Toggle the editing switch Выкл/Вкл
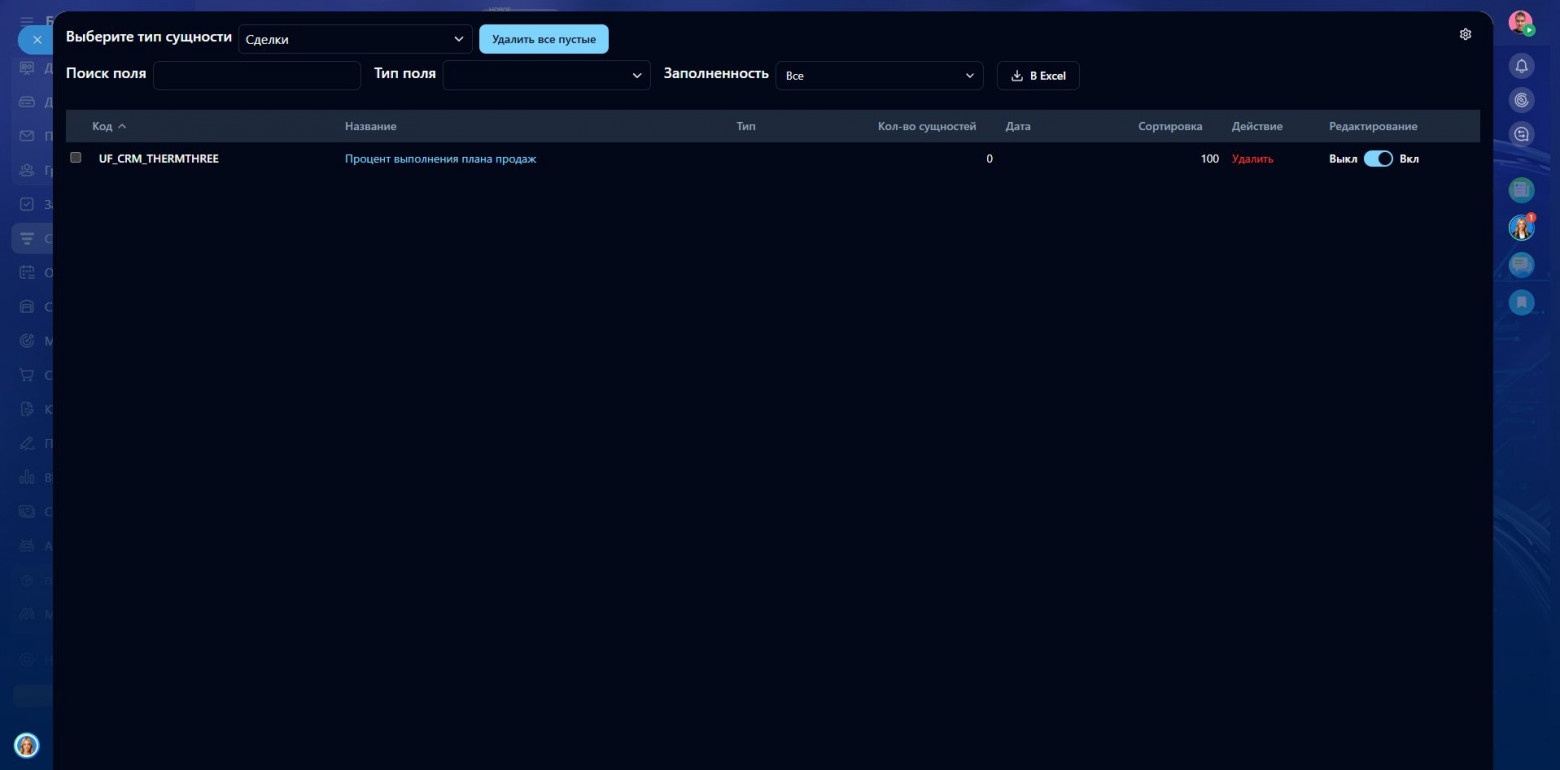This screenshot has height=770, width=1560. tap(1378, 159)
